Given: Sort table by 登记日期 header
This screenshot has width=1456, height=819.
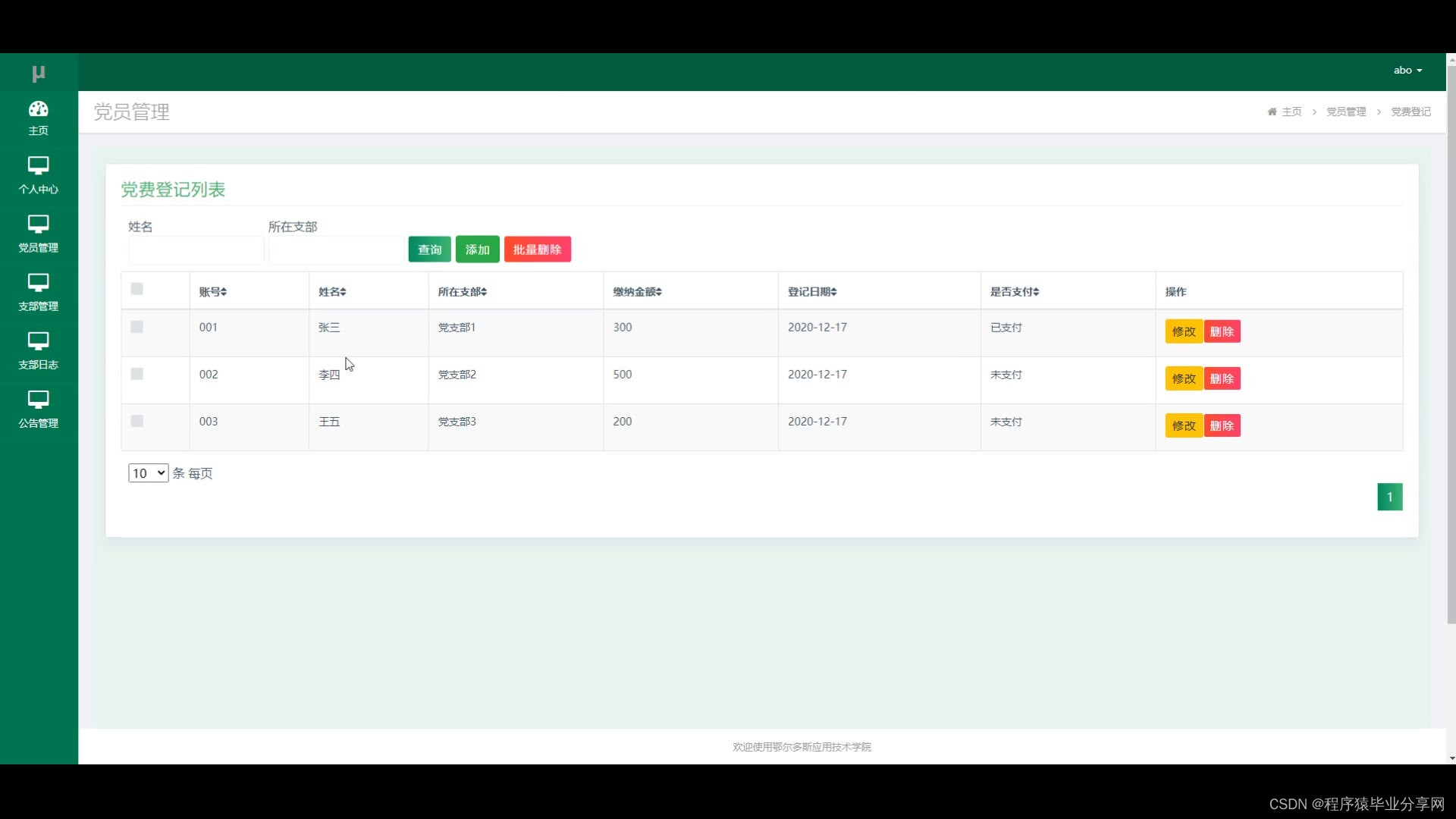Looking at the screenshot, I should point(812,292).
